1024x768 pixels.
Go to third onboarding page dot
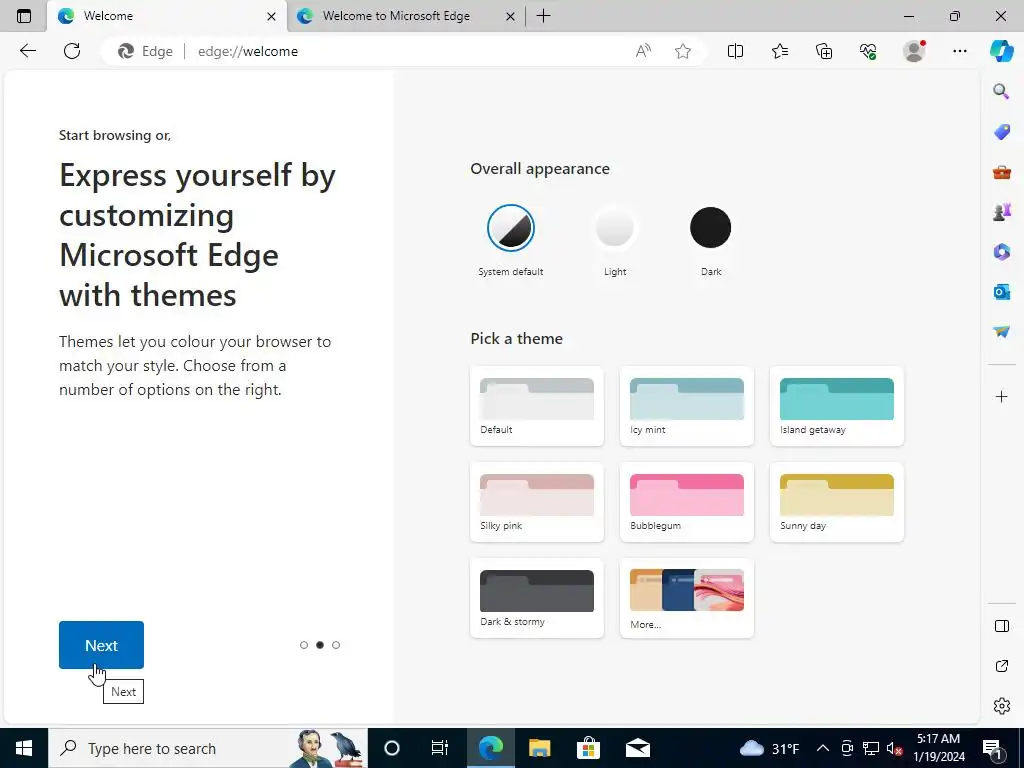click(336, 645)
